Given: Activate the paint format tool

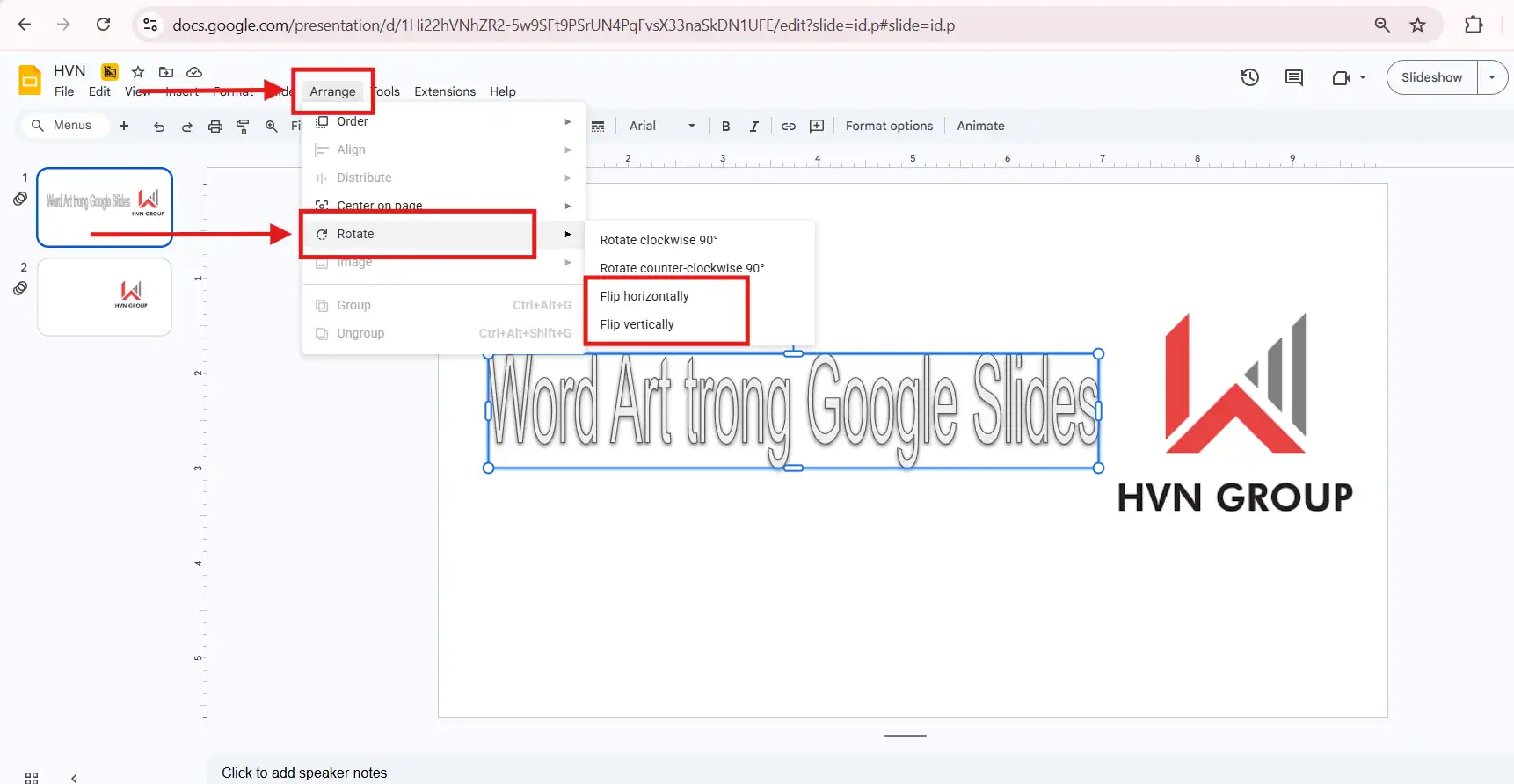Looking at the screenshot, I should tap(244, 127).
